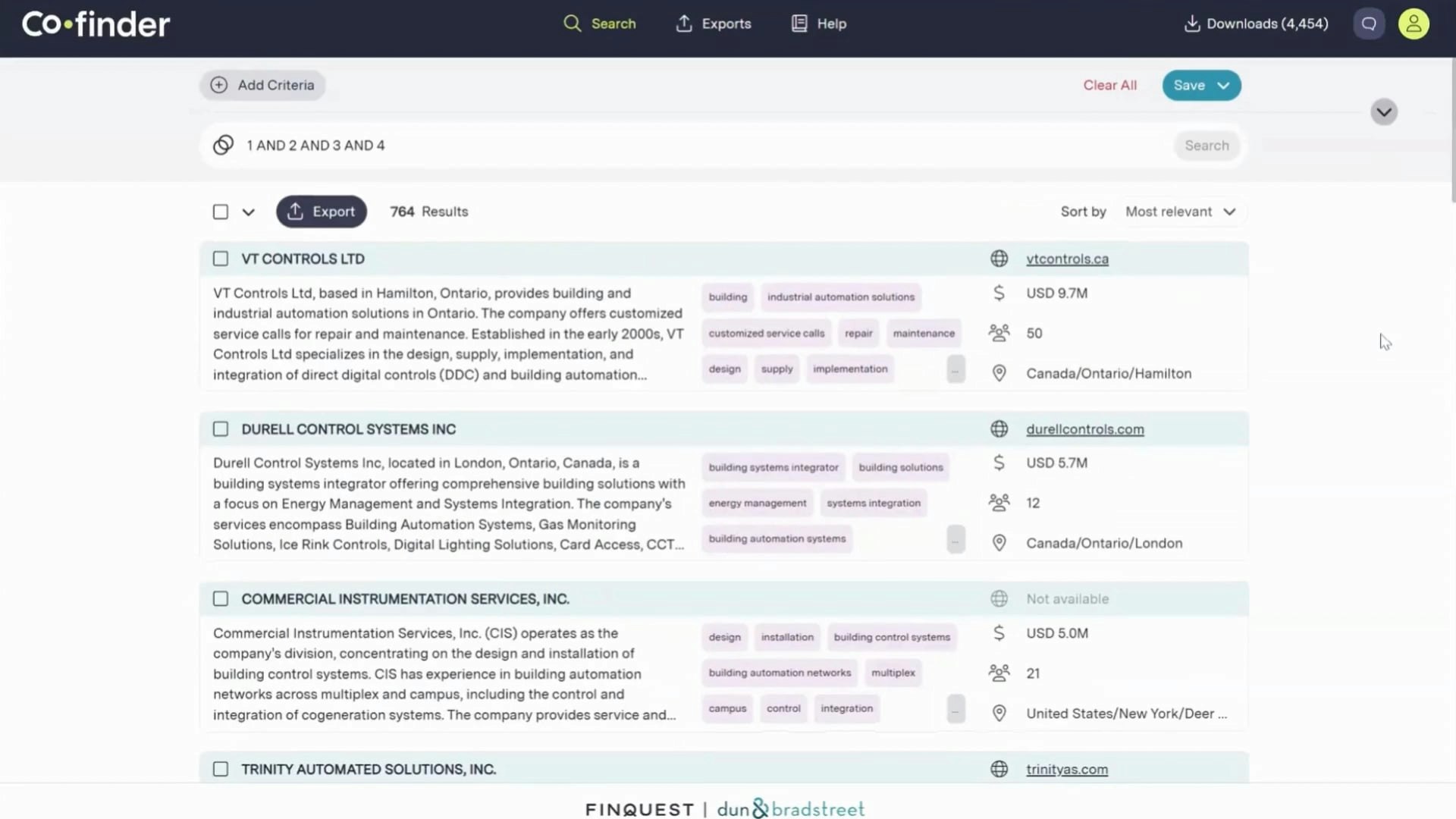Open the user profile avatar
The image size is (1456, 819).
[x=1414, y=24]
